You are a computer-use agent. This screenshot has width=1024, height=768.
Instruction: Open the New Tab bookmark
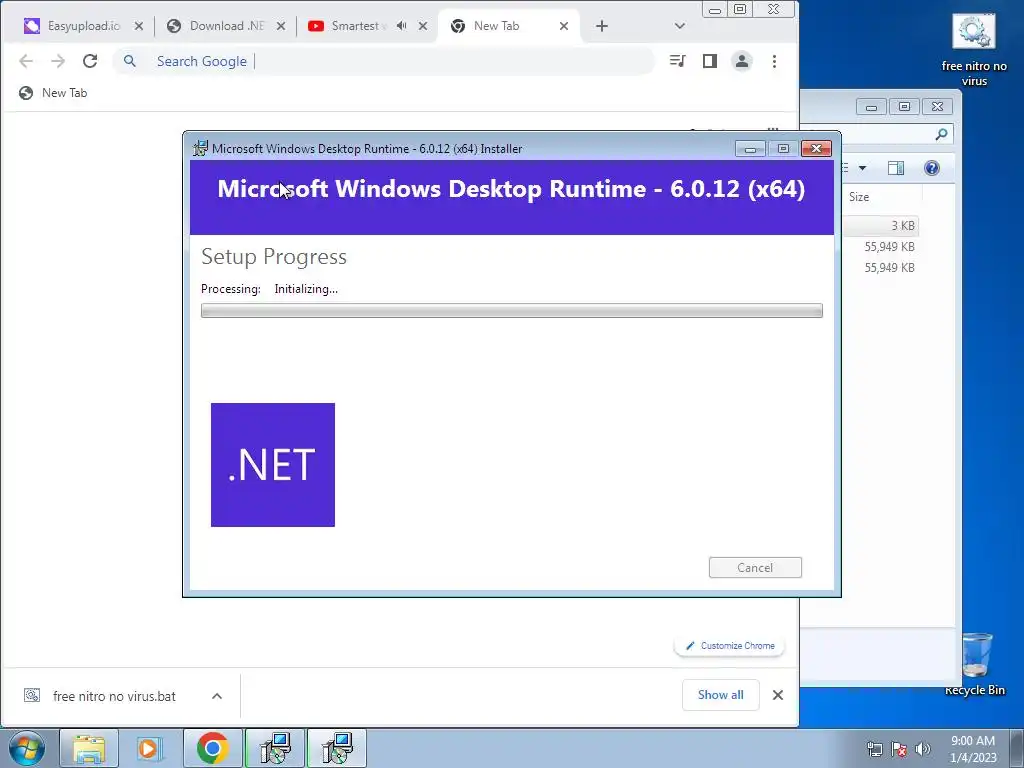click(53, 93)
